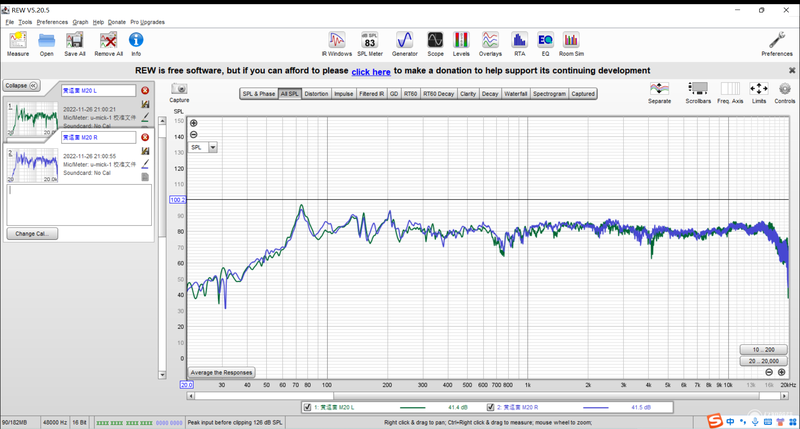Open the Room Sim tool
The height and width of the screenshot is (429, 800).
pyautogui.click(x=571, y=43)
